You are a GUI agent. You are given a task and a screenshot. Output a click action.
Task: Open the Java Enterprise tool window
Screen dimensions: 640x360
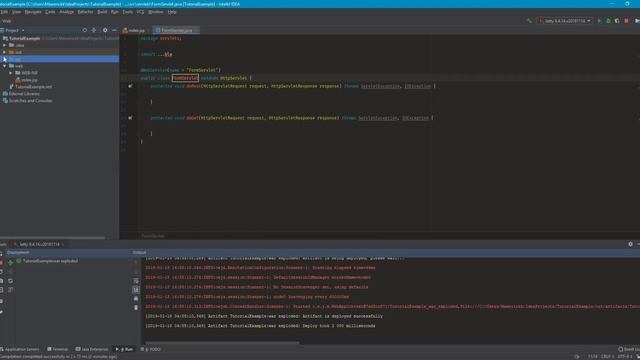coord(92,349)
